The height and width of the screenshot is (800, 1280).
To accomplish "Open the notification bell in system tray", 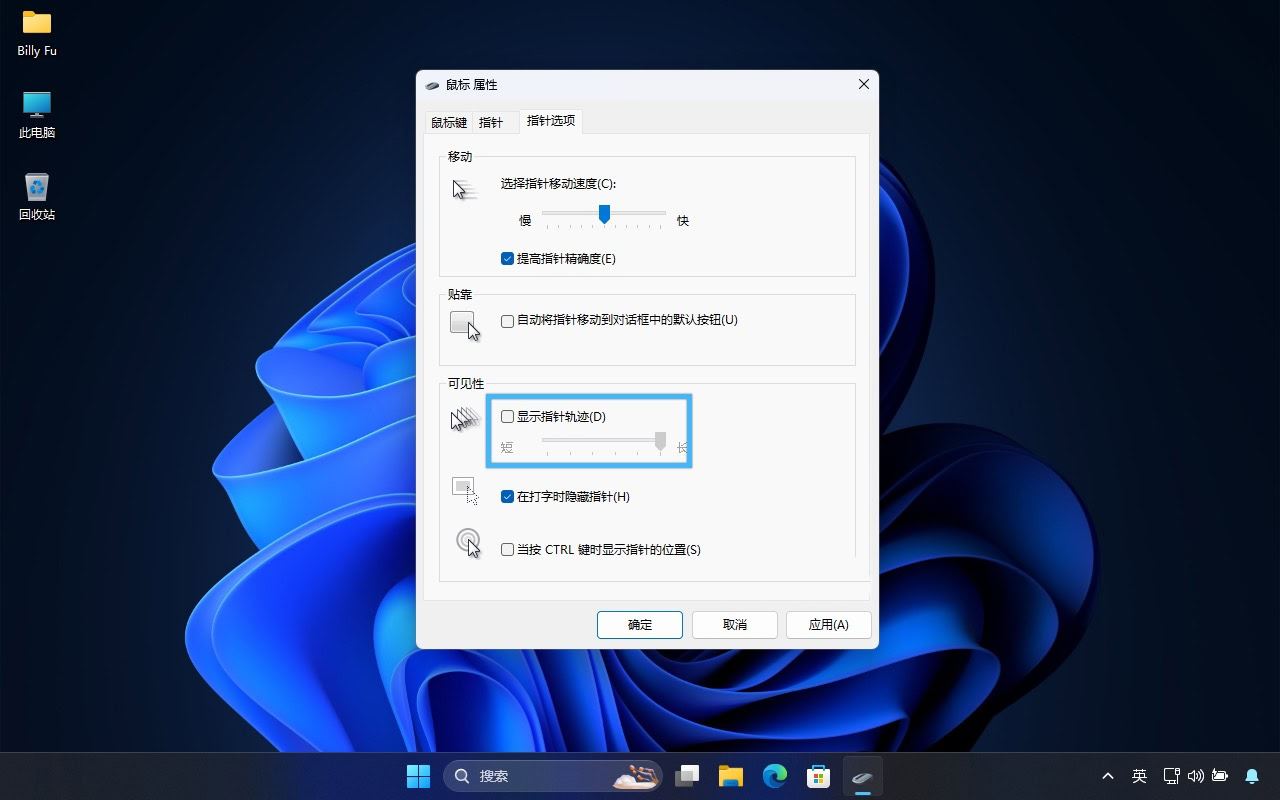I will 1251,776.
